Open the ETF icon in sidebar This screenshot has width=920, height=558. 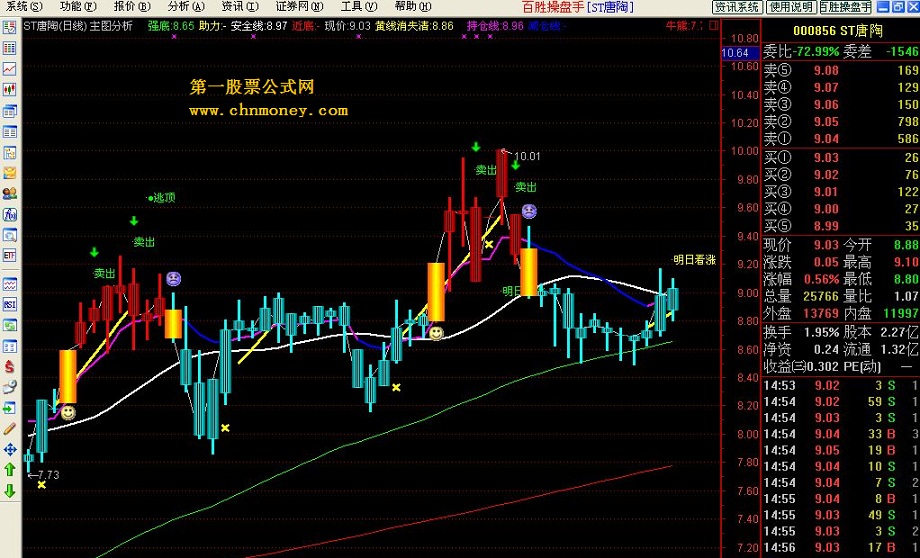point(9,256)
